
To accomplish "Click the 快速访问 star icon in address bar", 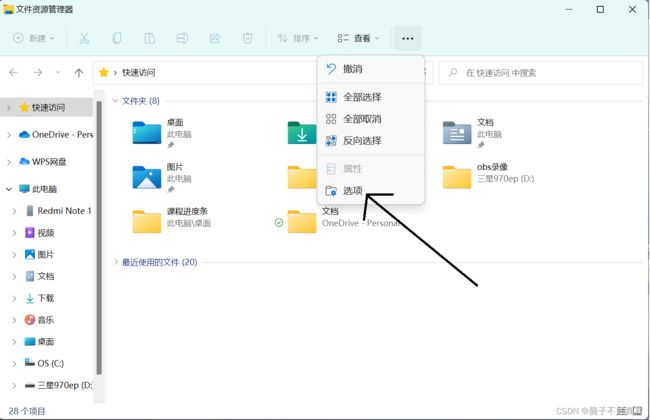I will [104, 73].
